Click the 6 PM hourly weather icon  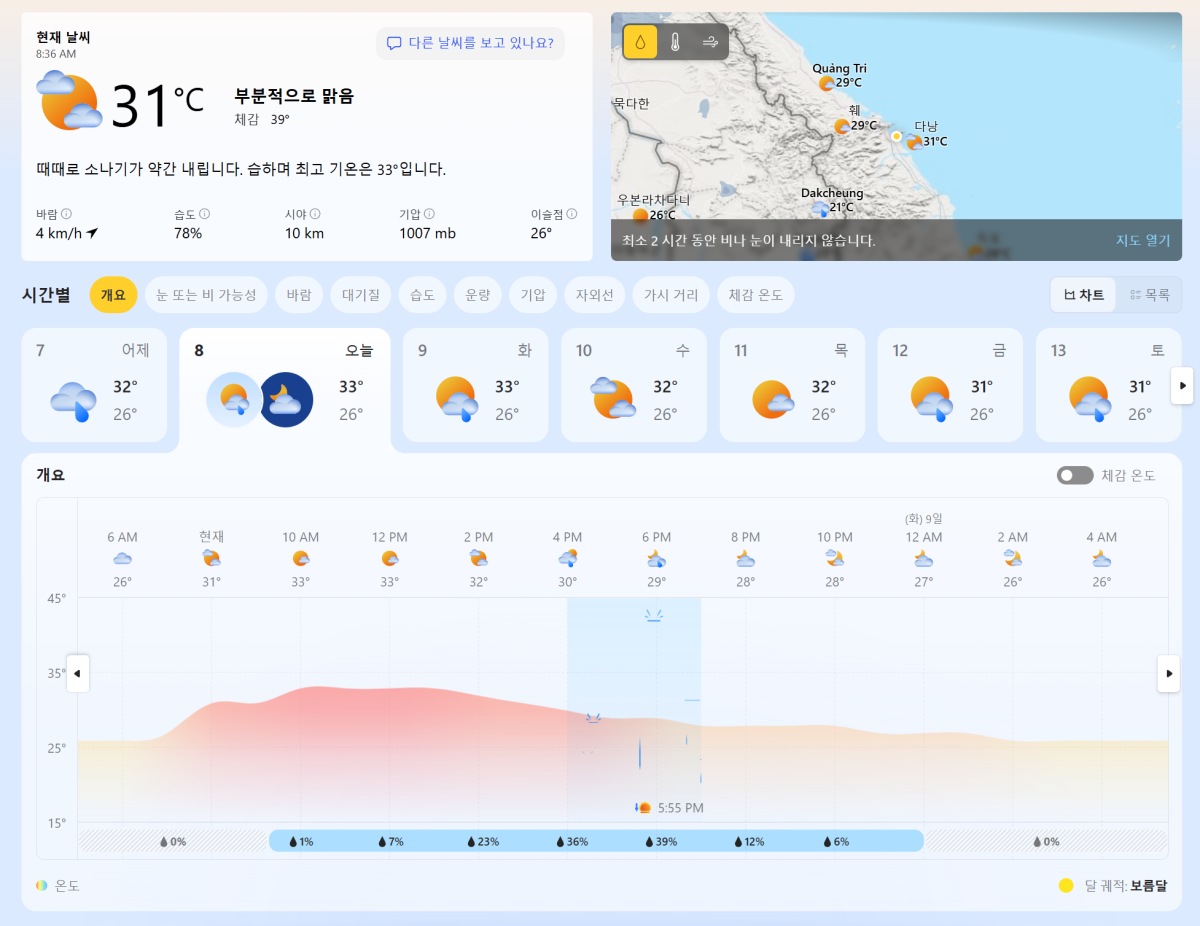[x=656, y=558]
